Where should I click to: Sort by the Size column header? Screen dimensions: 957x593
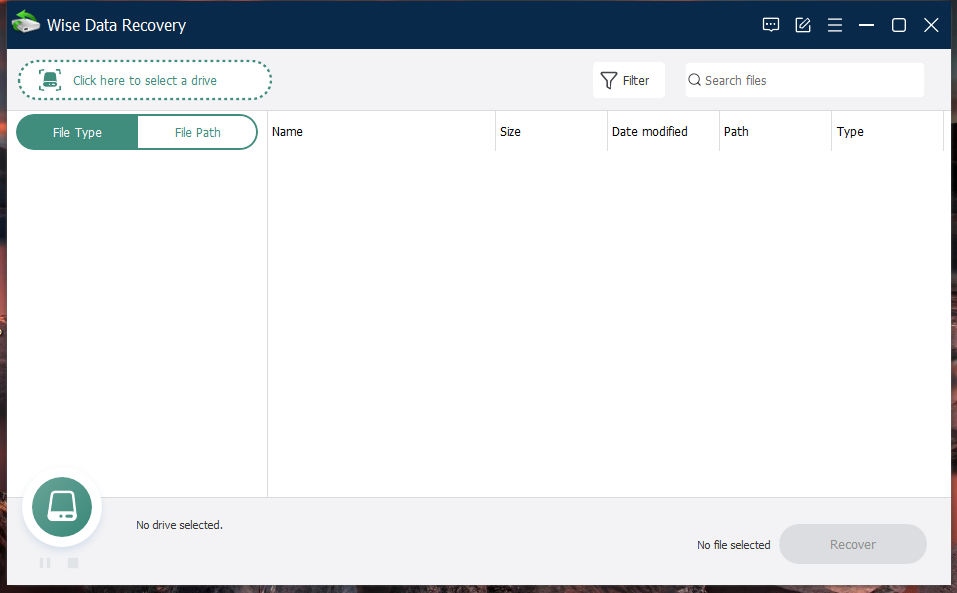coord(550,132)
